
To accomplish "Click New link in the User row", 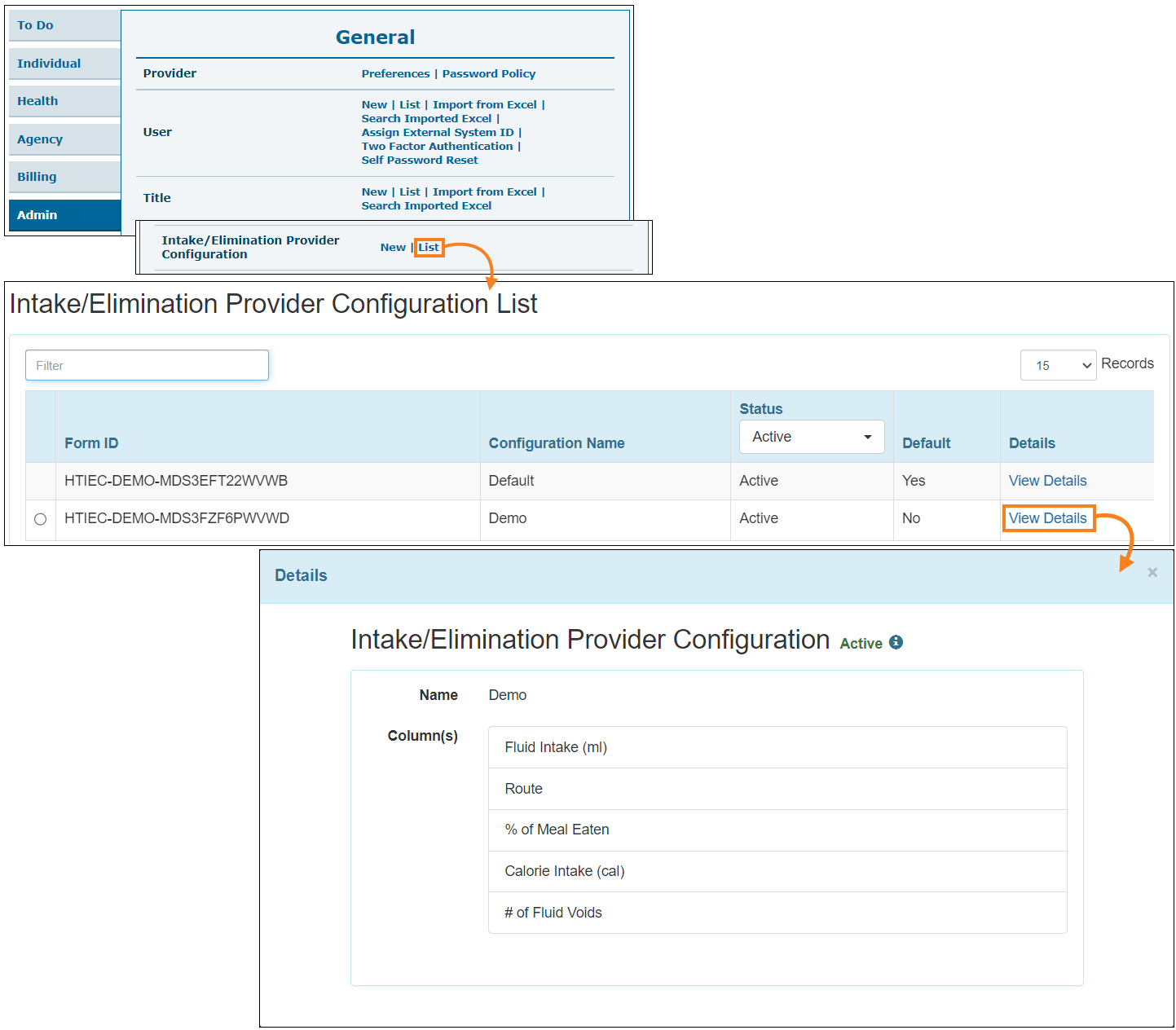I will coord(374,104).
